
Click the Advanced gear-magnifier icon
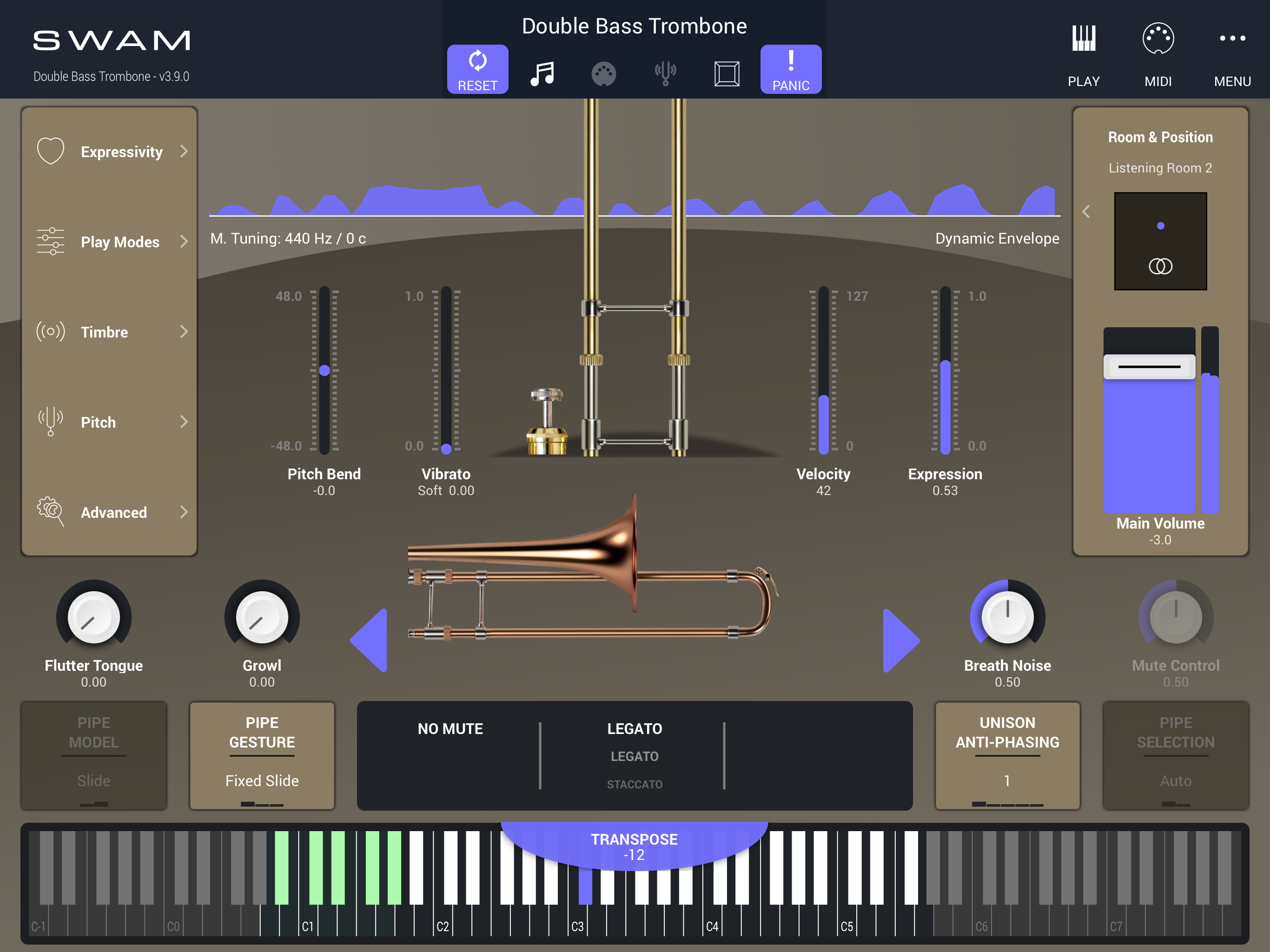51,512
